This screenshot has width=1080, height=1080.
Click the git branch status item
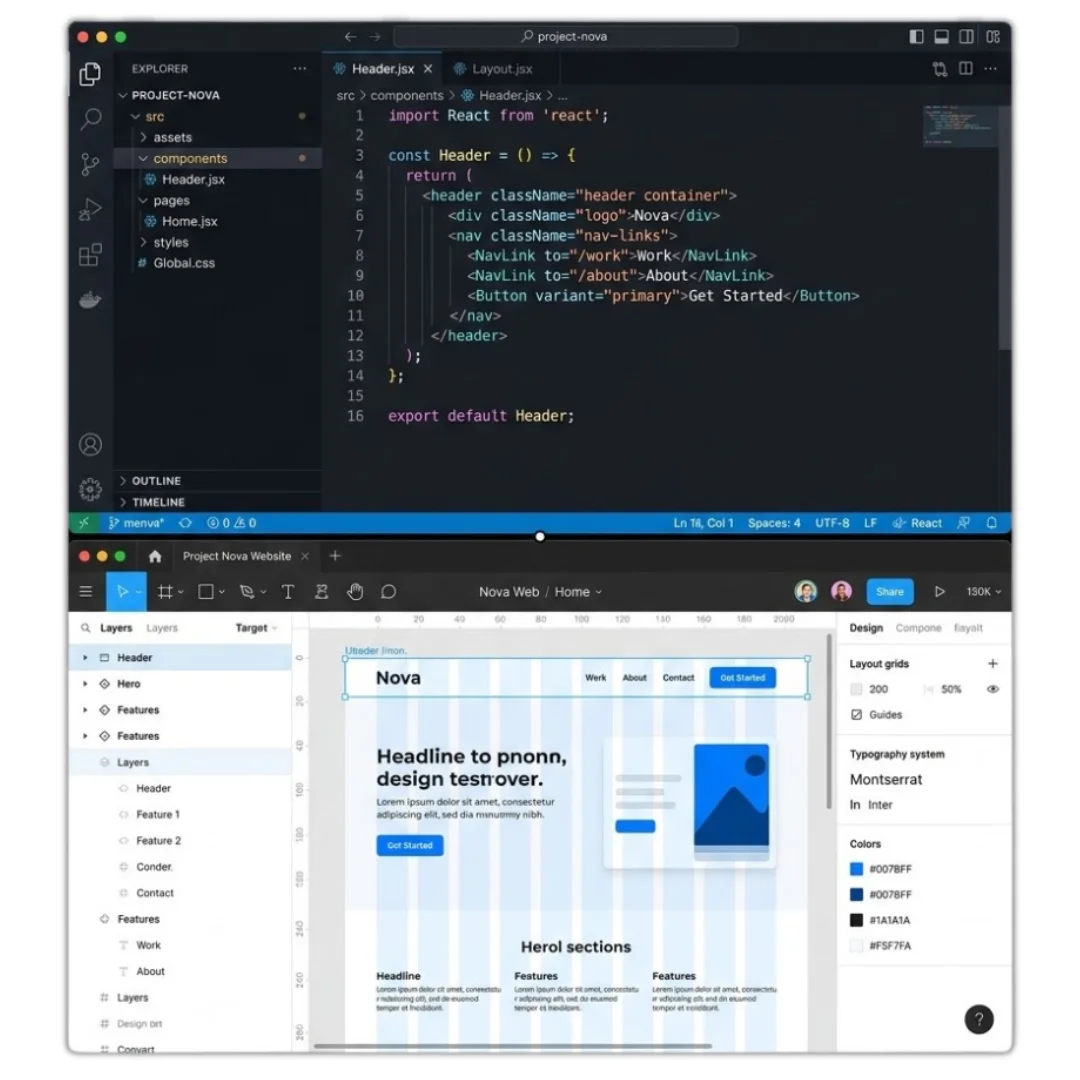click(136, 523)
